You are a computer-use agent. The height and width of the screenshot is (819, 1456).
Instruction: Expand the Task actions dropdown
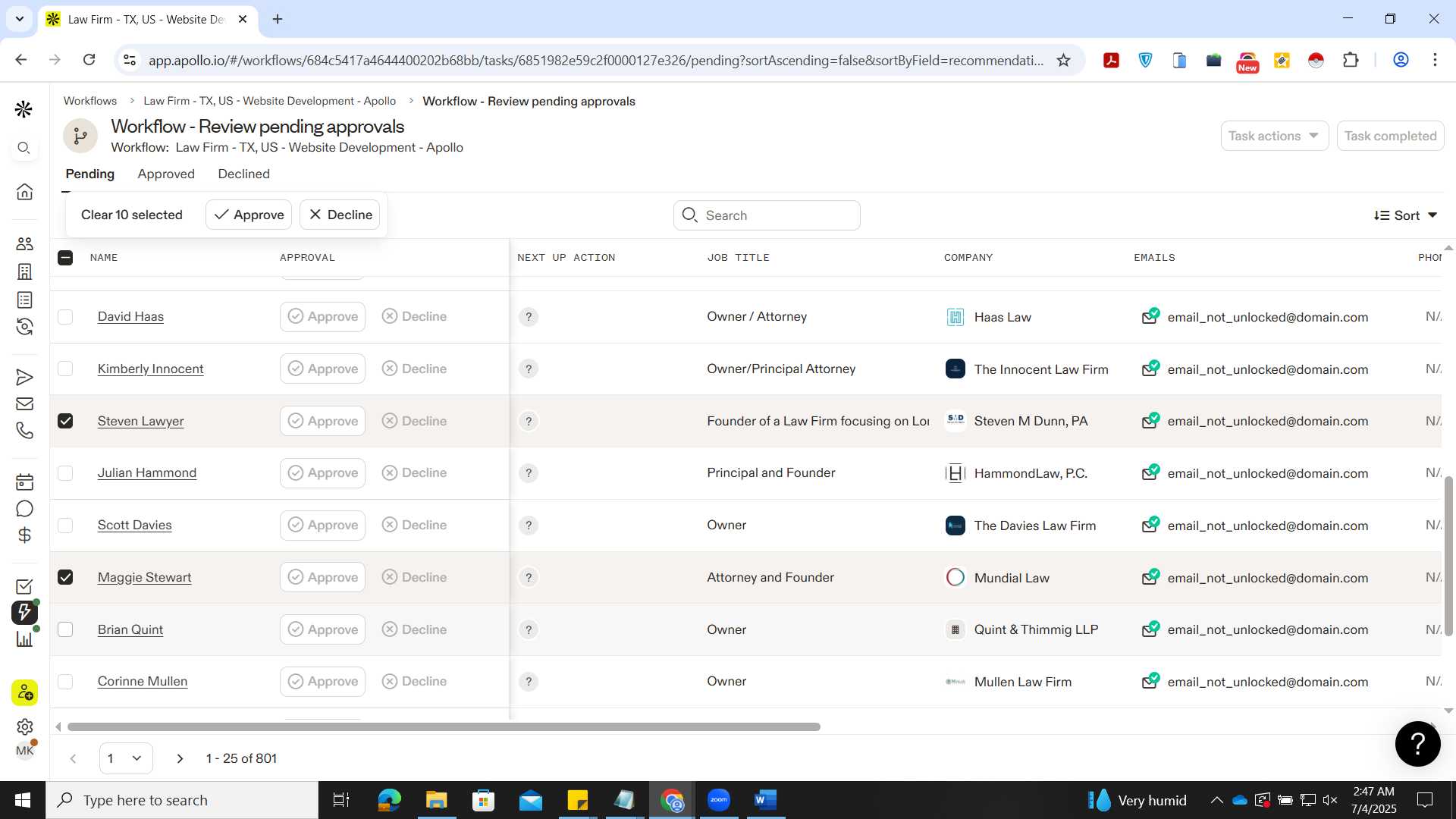point(1274,136)
